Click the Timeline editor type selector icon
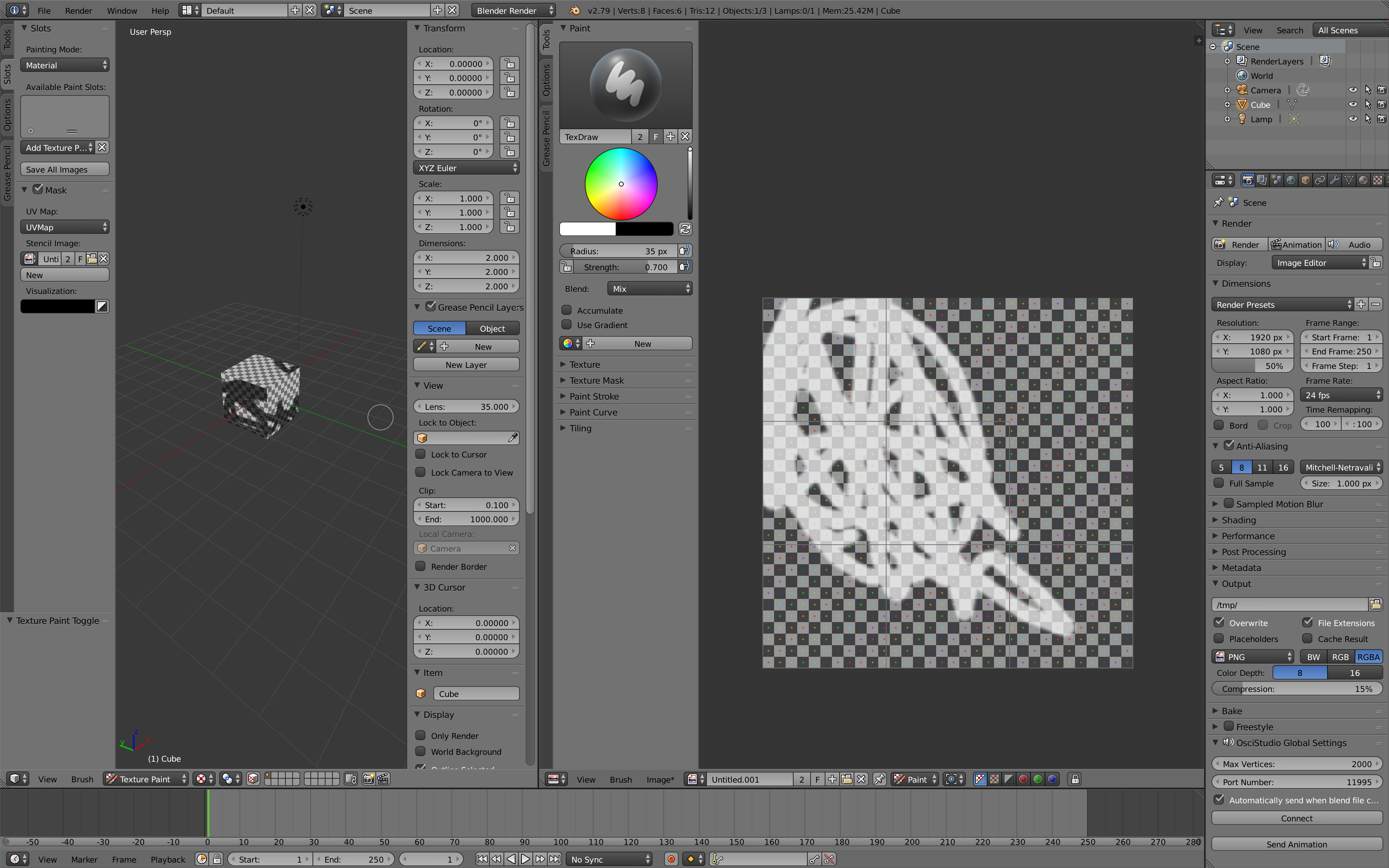 [x=16, y=859]
